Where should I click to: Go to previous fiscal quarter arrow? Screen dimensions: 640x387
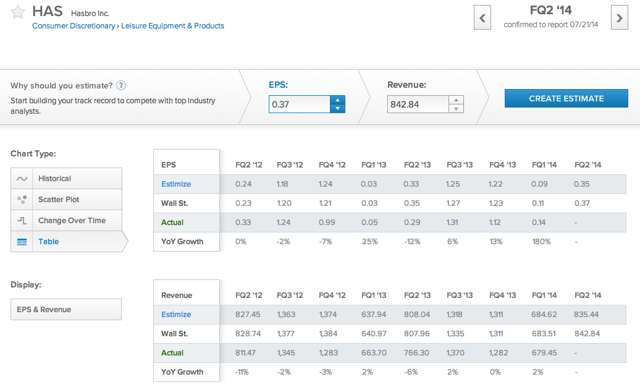[x=482, y=18]
